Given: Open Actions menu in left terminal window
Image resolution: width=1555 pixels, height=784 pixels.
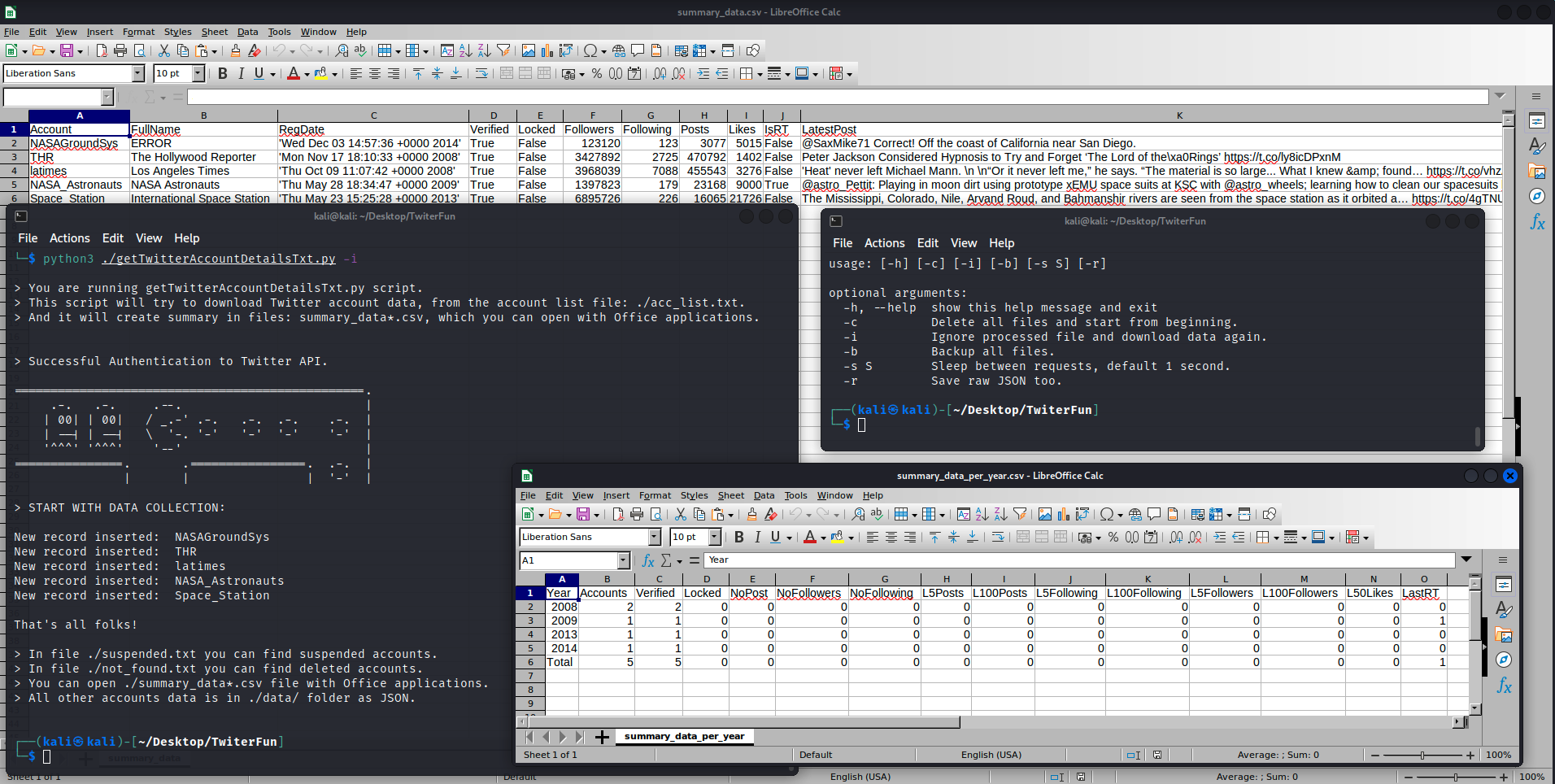Looking at the screenshot, I should pyautogui.click(x=69, y=238).
